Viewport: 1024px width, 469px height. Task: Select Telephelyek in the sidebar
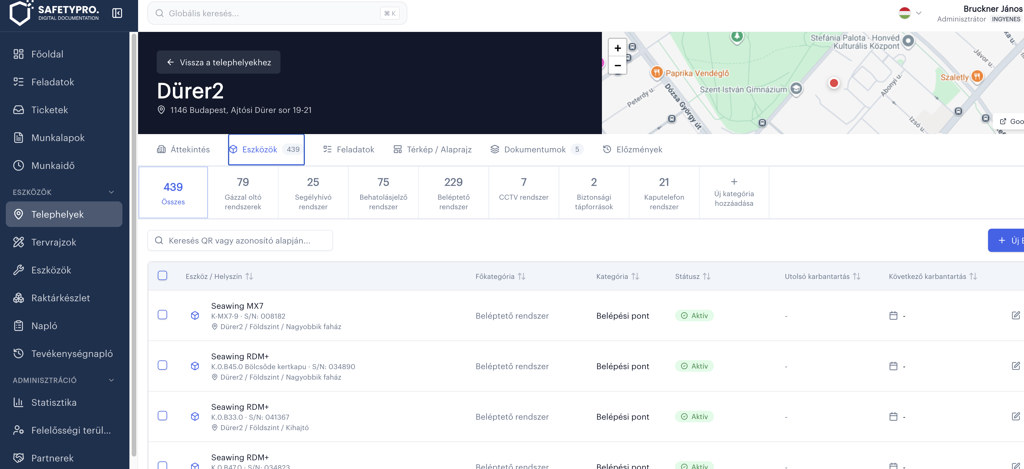coord(64,214)
